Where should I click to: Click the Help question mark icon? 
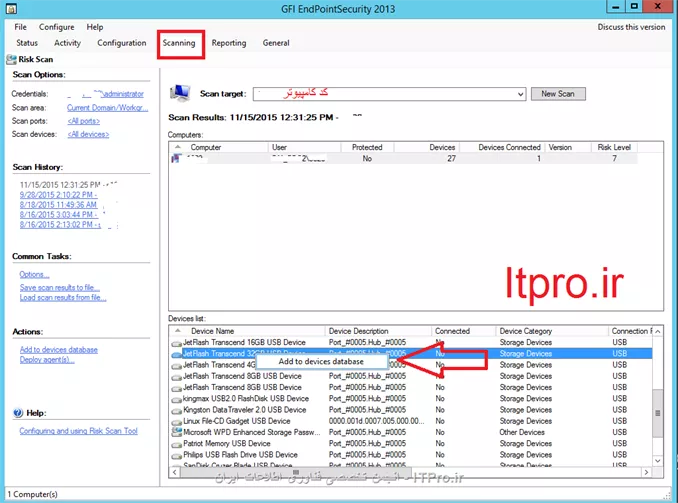pyautogui.click(x=18, y=413)
